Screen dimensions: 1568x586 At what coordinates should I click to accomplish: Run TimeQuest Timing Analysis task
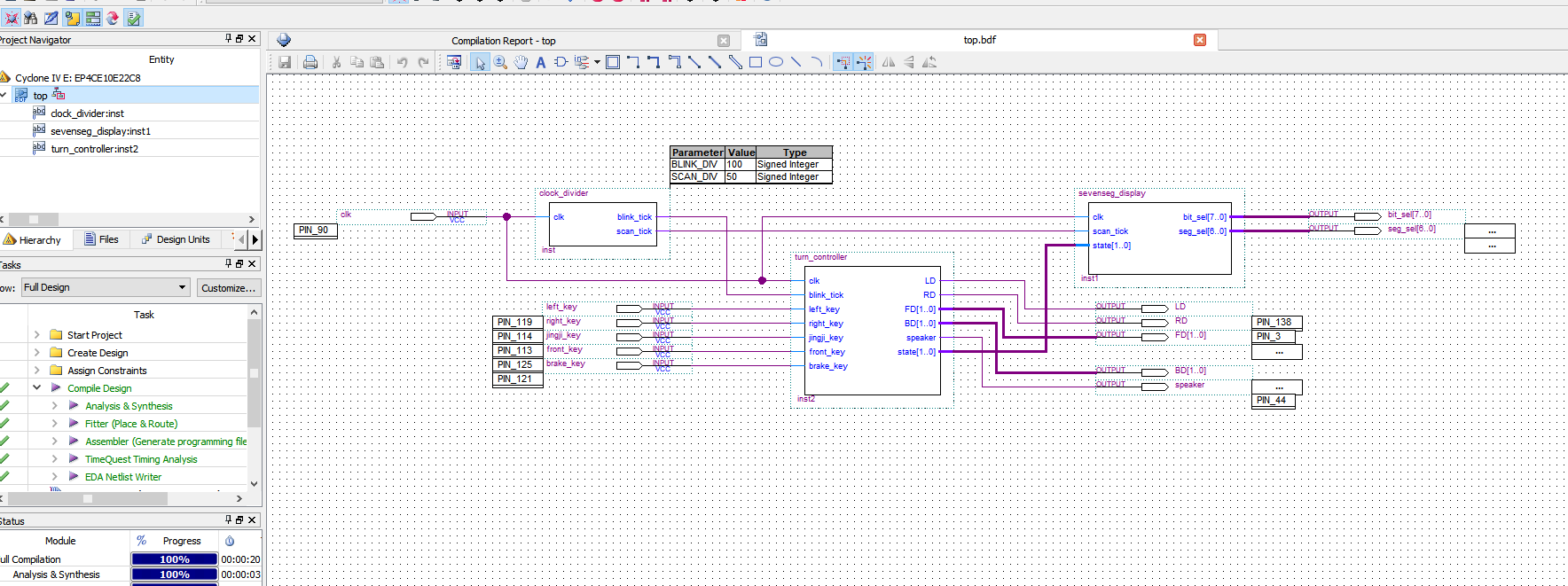141,459
